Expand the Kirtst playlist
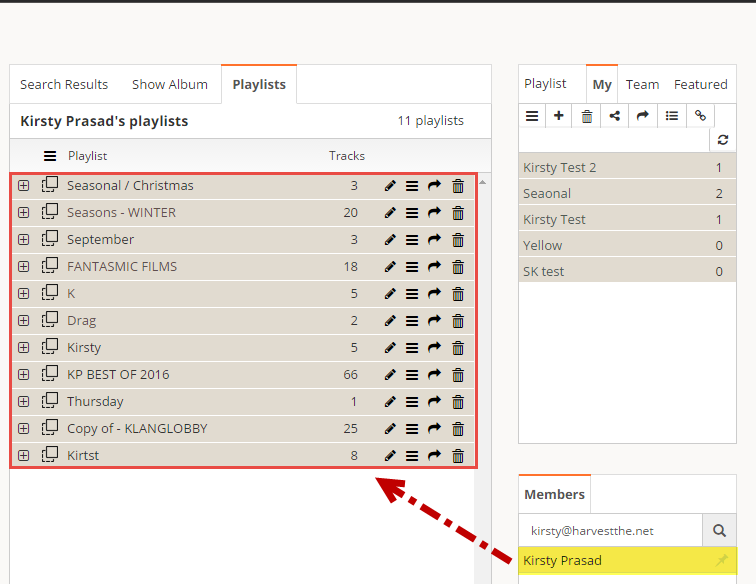Viewport: 756px width, 584px height. [23, 456]
